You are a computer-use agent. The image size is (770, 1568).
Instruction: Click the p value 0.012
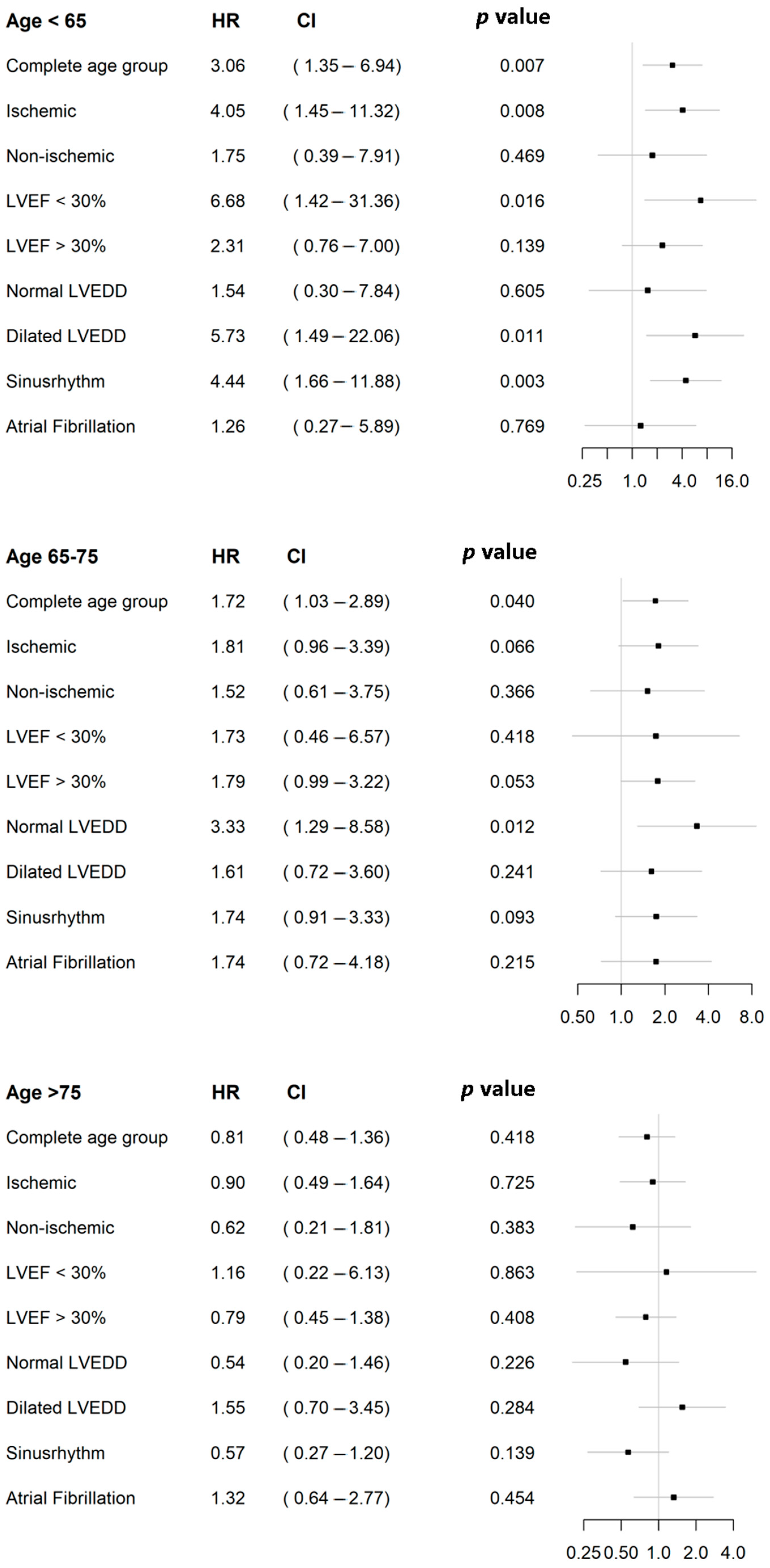512,827
